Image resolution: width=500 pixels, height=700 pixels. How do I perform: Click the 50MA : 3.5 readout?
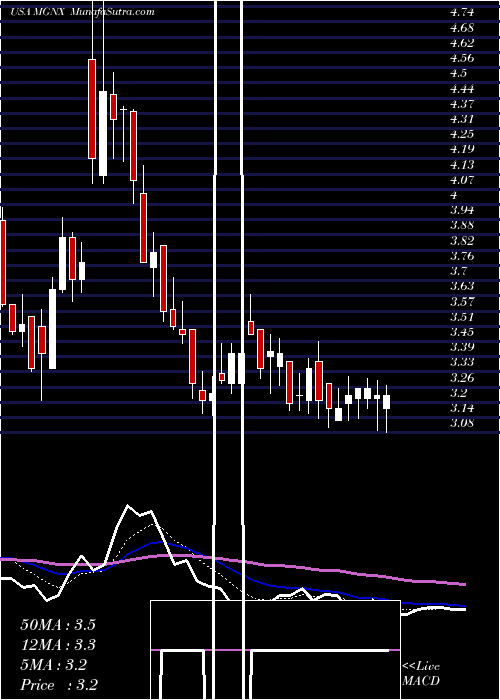[x=58, y=625]
